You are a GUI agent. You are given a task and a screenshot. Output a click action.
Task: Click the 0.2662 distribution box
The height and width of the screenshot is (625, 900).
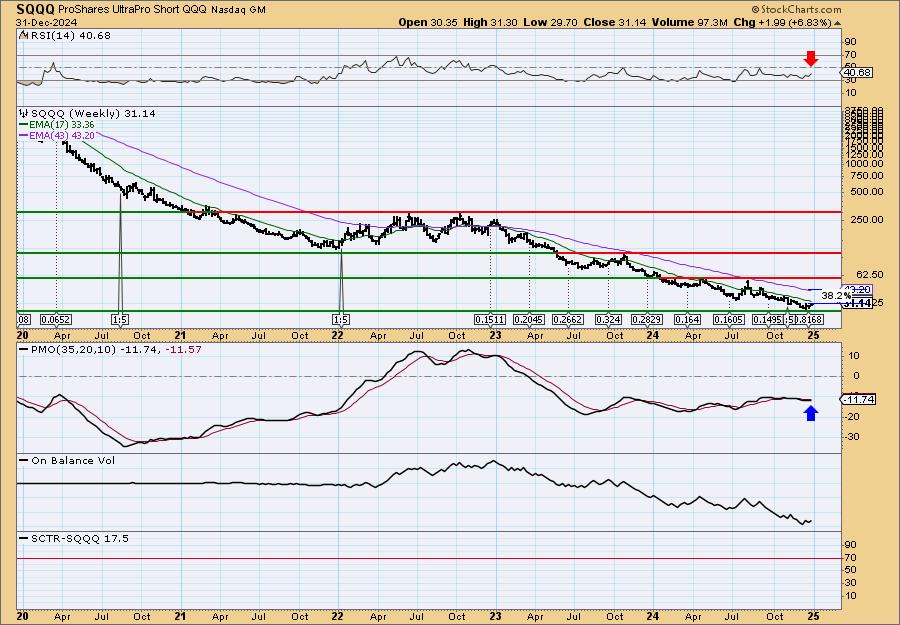click(x=568, y=319)
